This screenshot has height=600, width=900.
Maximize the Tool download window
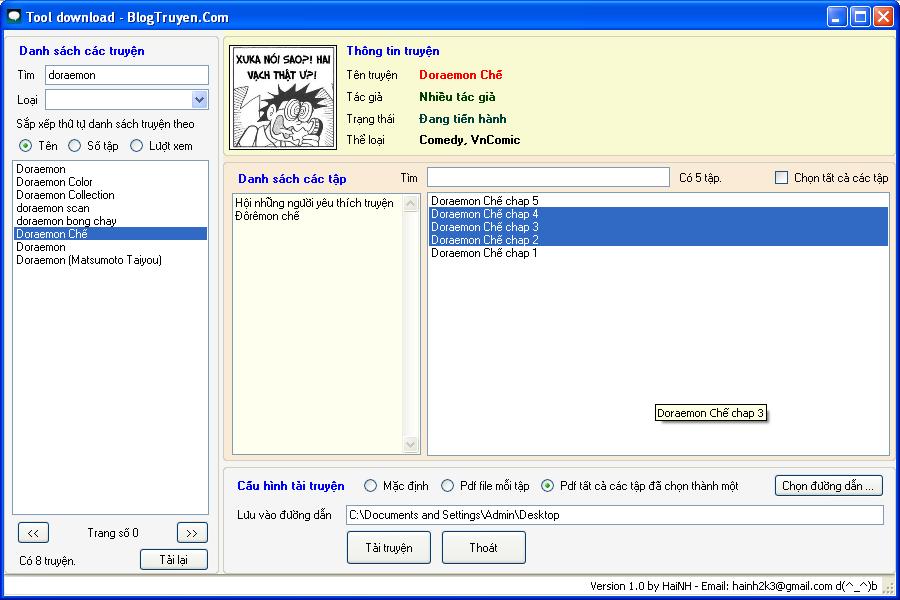pos(860,16)
